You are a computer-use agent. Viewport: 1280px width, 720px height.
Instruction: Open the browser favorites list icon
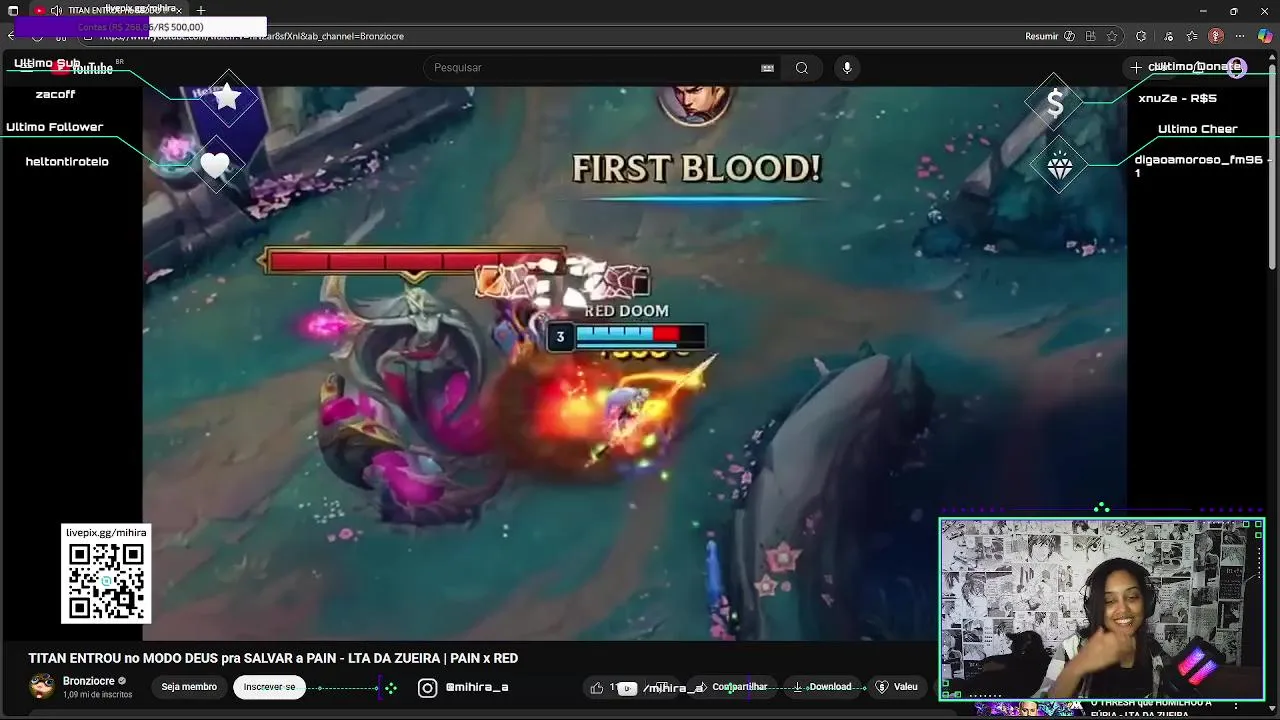tap(1192, 36)
